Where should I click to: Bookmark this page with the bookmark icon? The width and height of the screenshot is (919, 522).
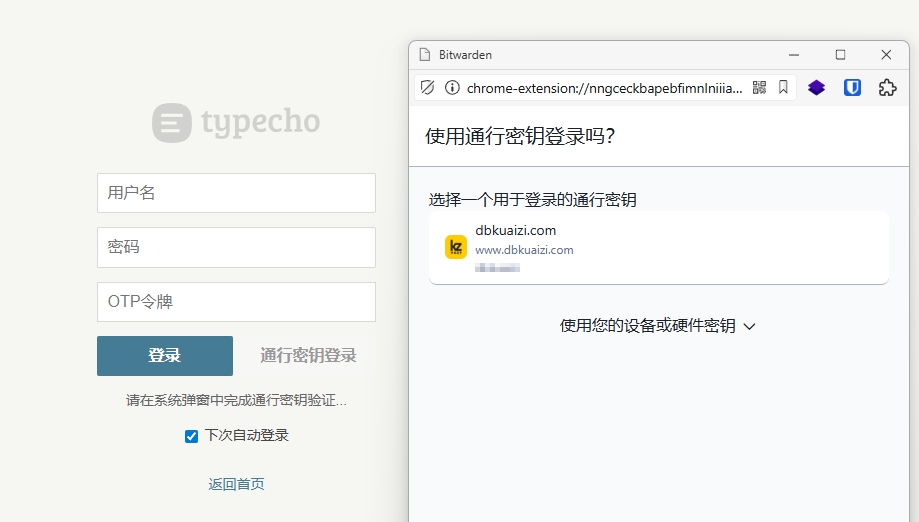tap(784, 88)
